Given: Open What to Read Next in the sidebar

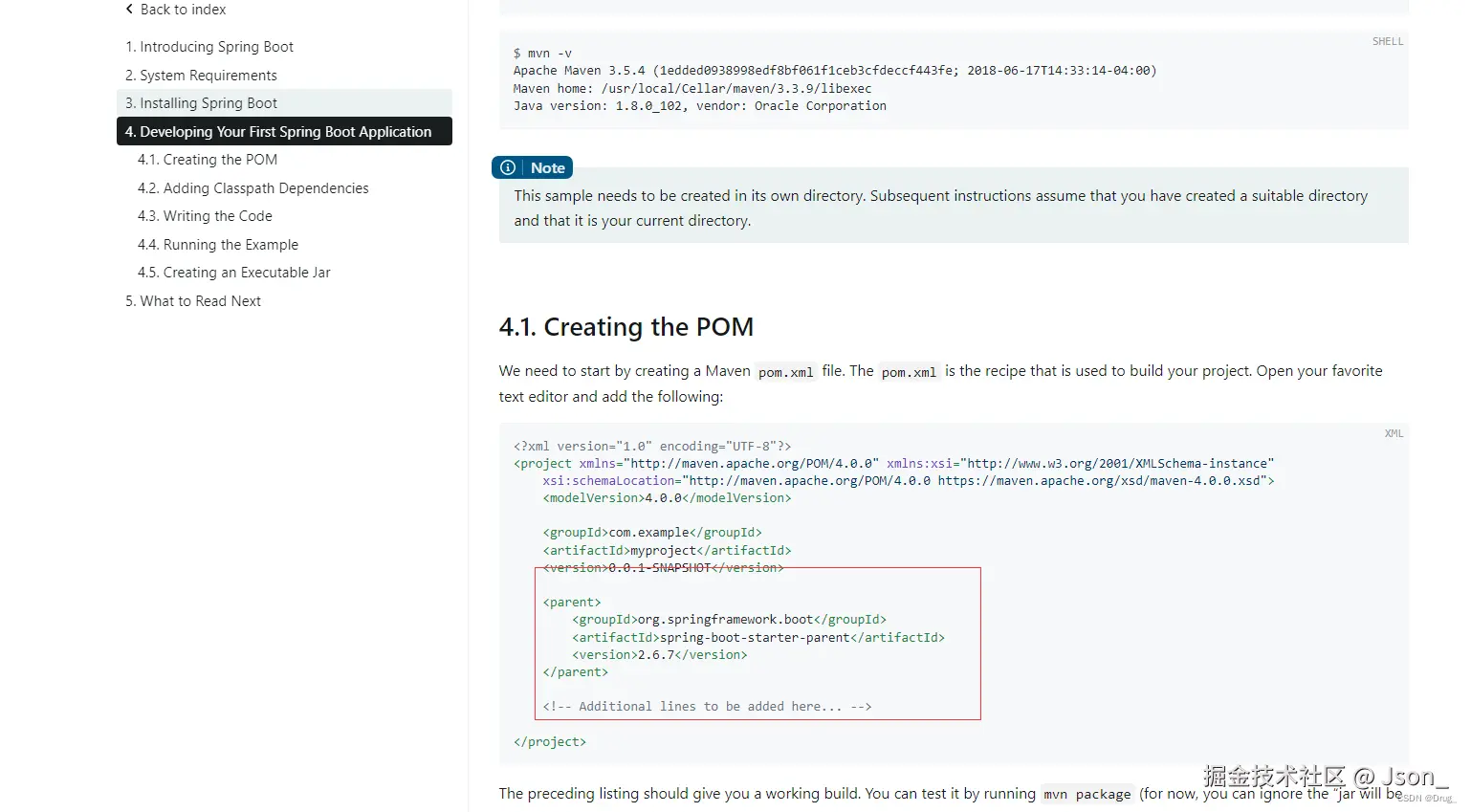Looking at the screenshot, I should (193, 301).
